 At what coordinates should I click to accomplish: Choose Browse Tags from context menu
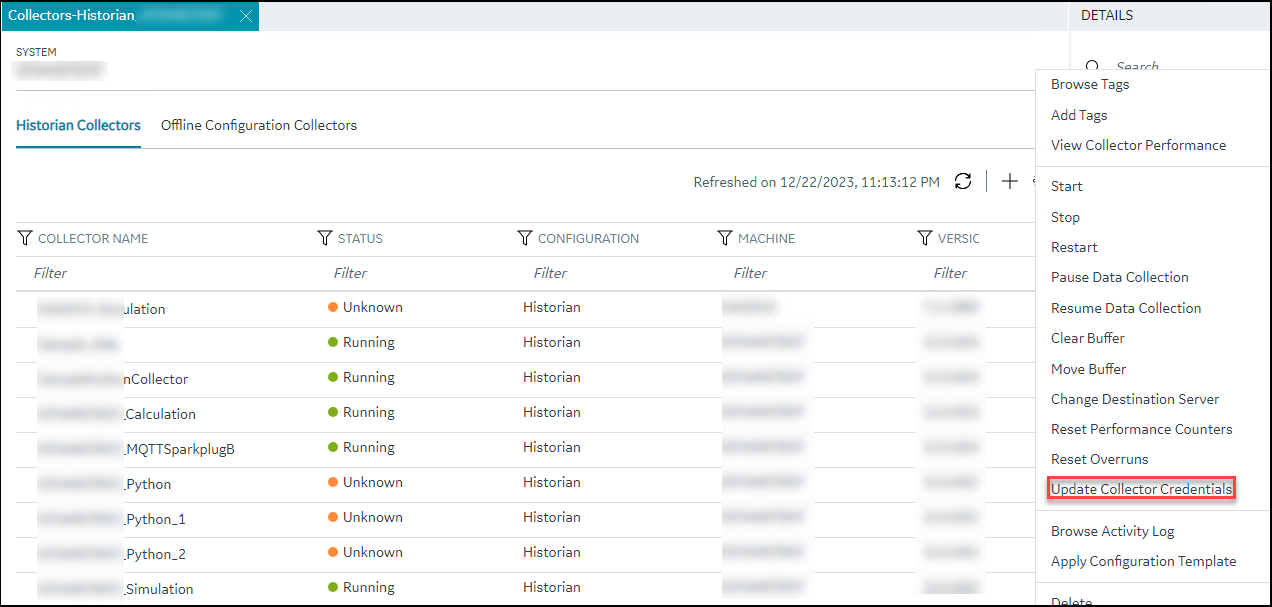(x=1090, y=84)
